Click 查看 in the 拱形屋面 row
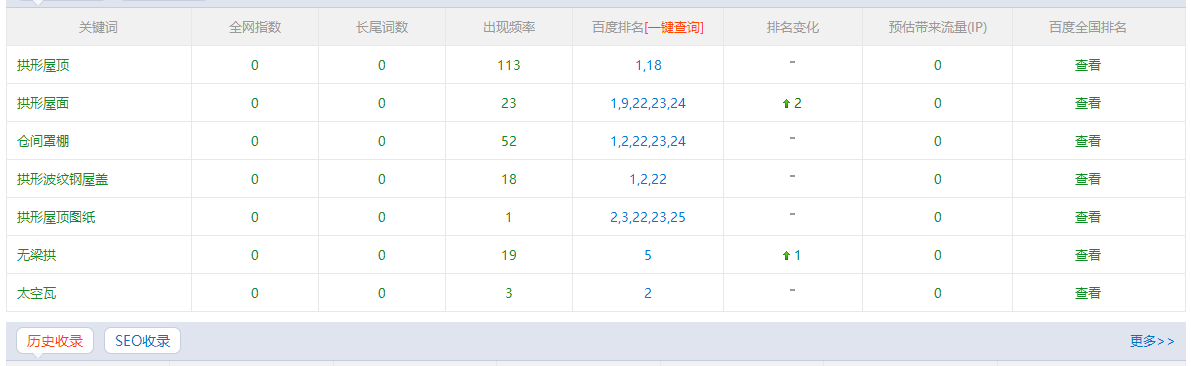 click(1088, 103)
